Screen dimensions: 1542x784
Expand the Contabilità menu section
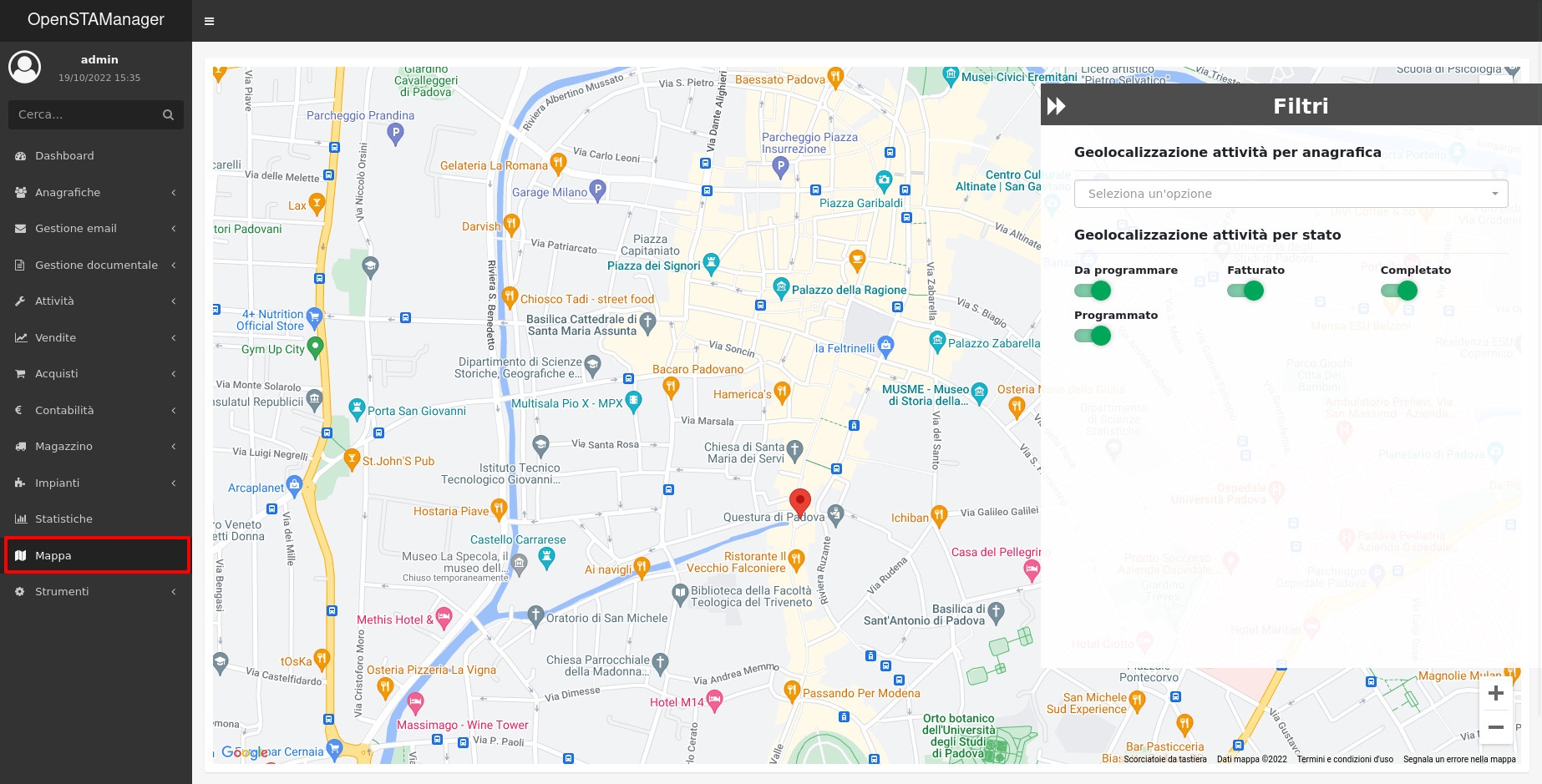click(96, 410)
